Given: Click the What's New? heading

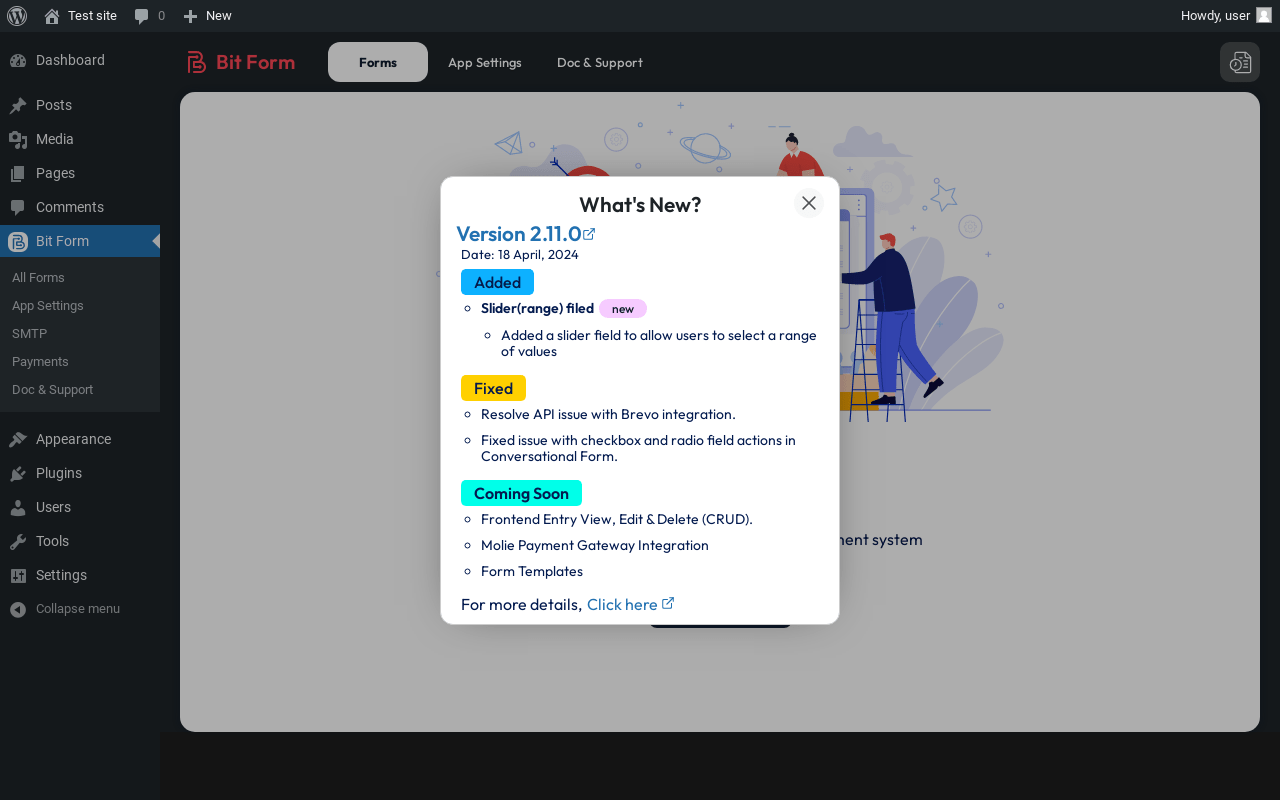Looking at the screenshot, I should pyautogui.click(x=640, y=205).
